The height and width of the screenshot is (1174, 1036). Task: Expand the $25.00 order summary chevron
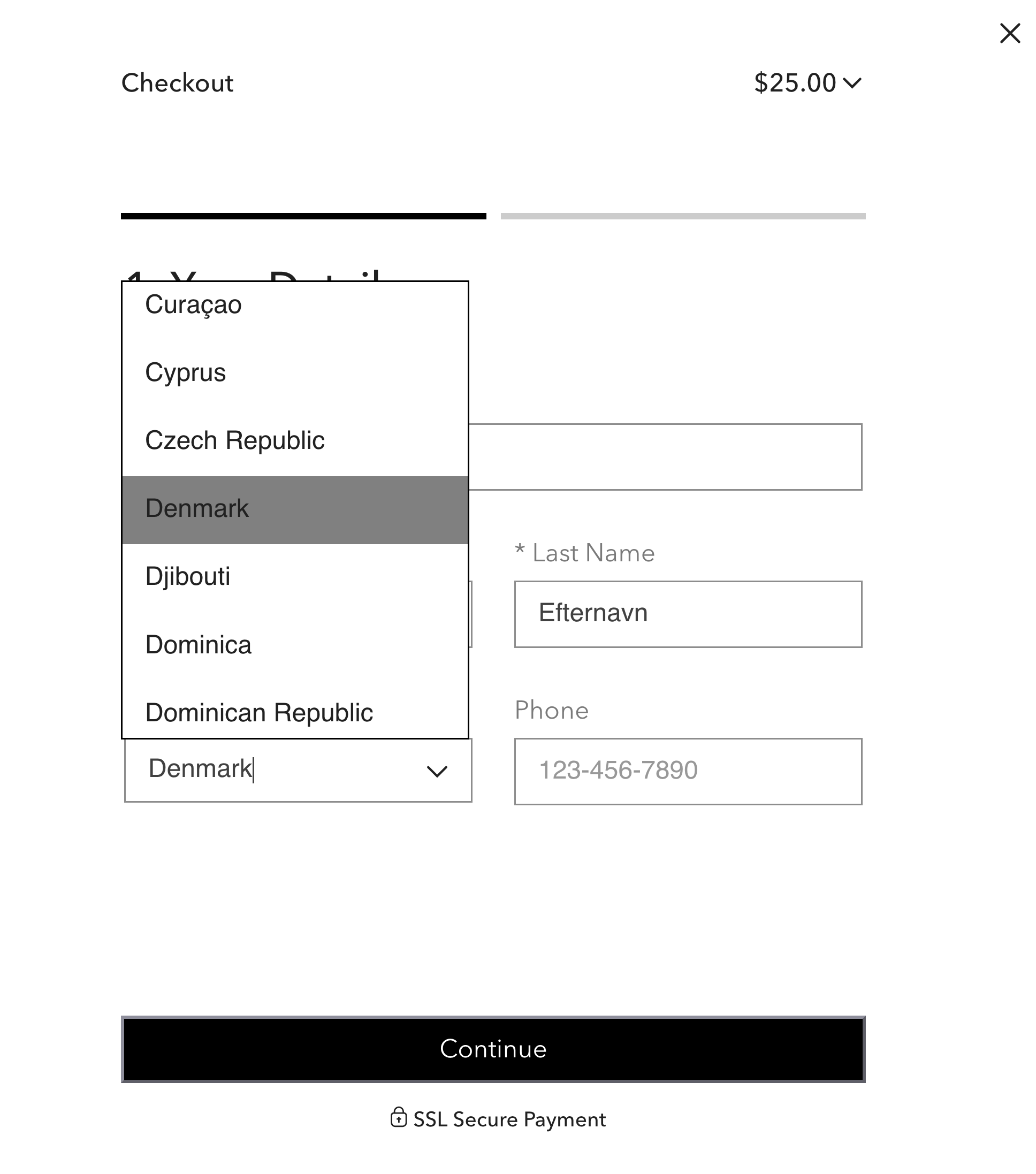[x=852, y=83]
